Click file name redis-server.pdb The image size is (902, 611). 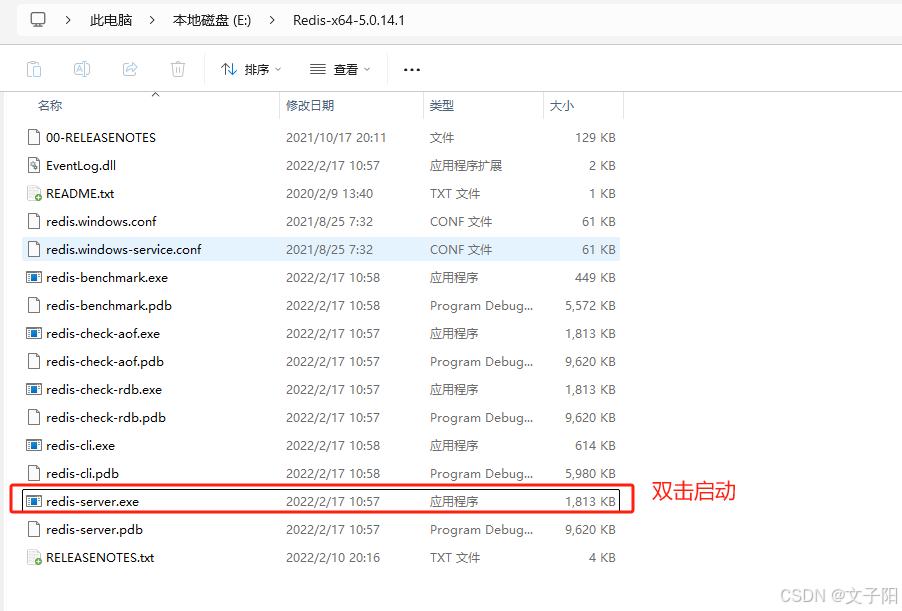tap(94, 530)
